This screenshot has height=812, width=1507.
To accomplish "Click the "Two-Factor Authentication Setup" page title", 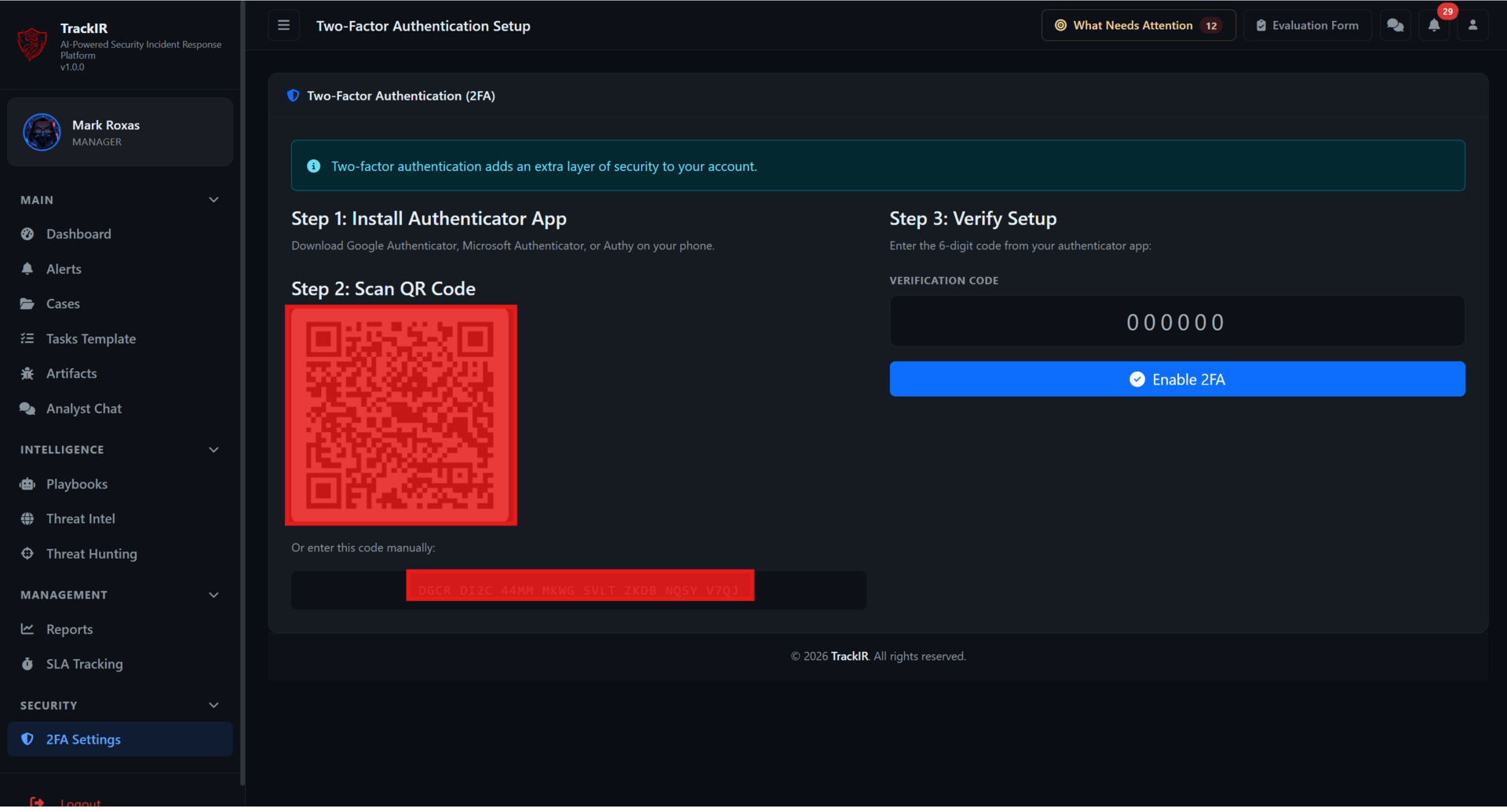I will pos(423,26).
